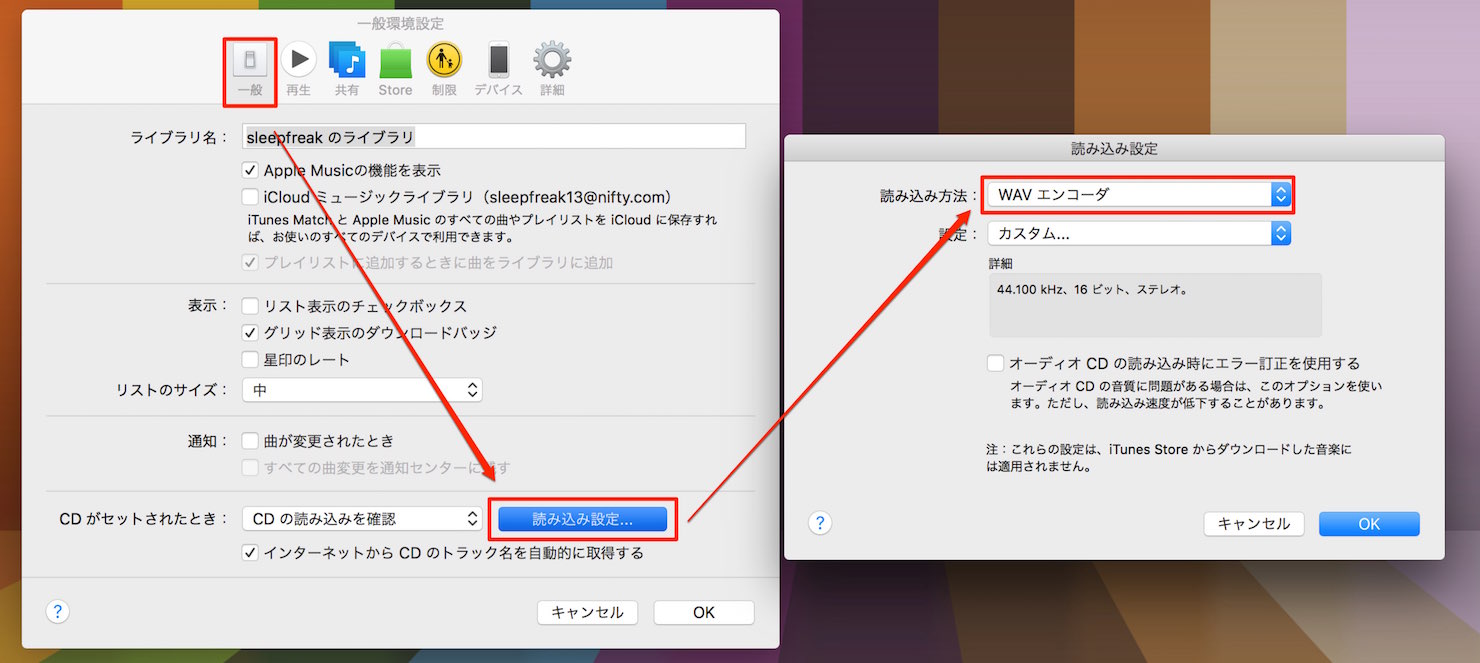
Task: Open the 一般 (General) preferences pane
Action: coord(250,69)
